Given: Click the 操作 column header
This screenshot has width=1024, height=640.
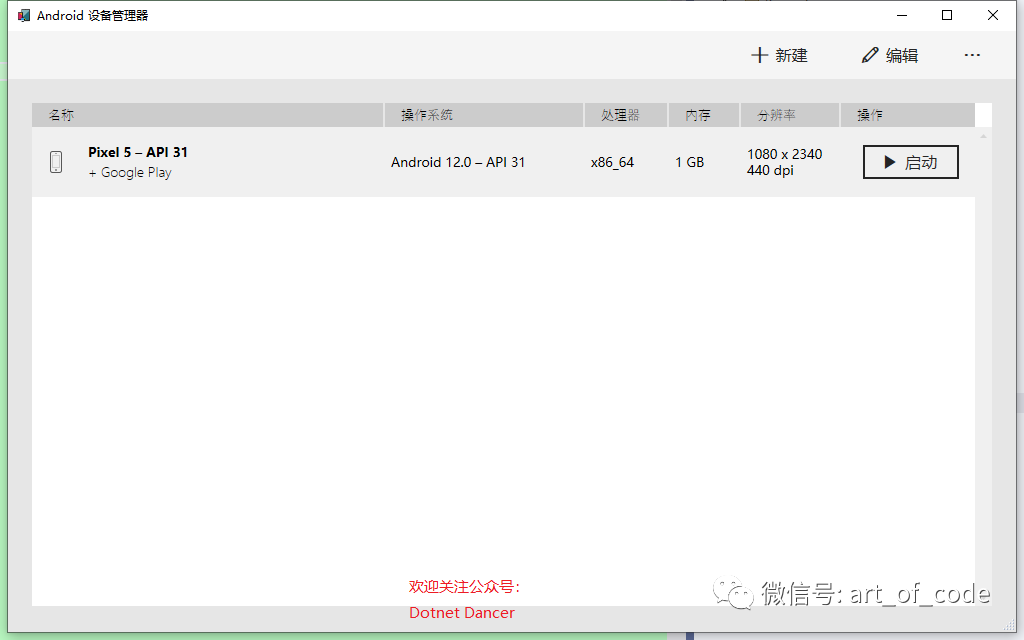Looking at the screenshot, I should point(908,115).
